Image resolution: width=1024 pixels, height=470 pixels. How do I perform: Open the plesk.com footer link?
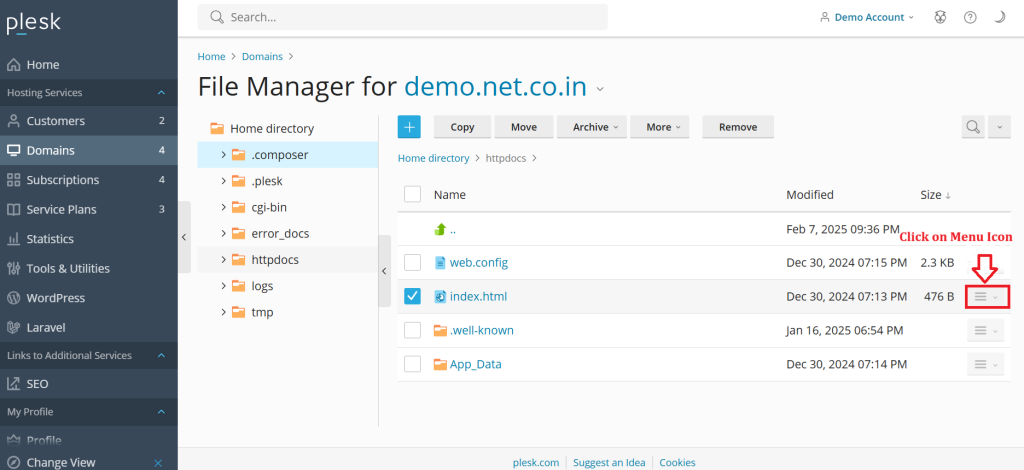point(536,462)
